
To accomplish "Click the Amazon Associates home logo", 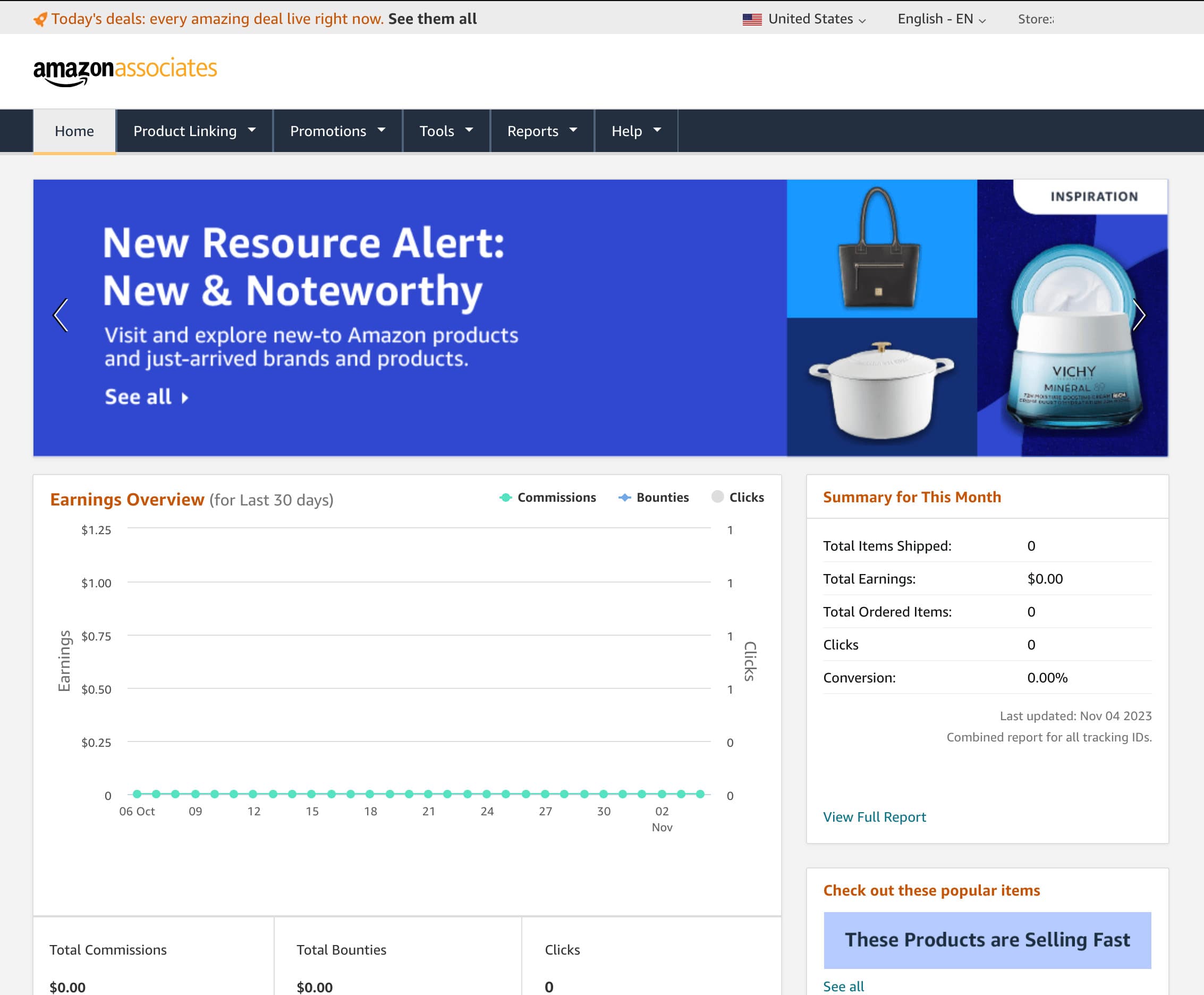I will [125, 71].
